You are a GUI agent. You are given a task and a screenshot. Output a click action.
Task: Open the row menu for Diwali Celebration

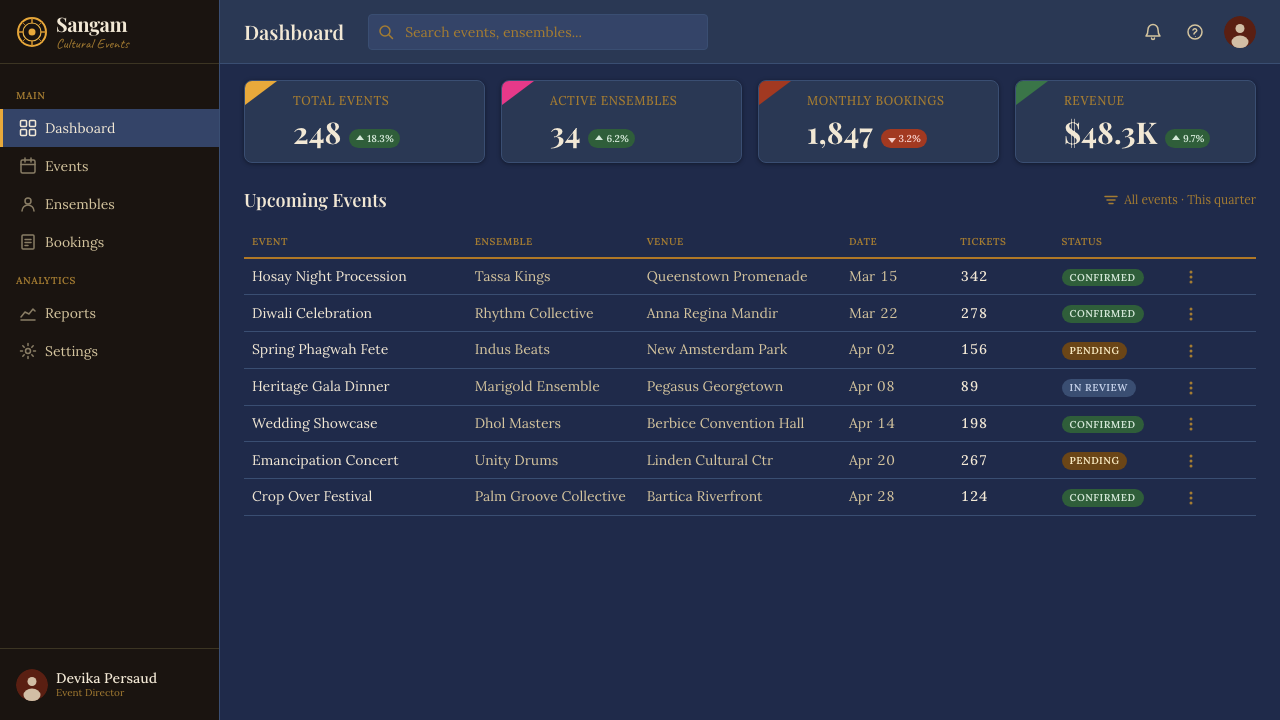click(x=1190, y=314)
